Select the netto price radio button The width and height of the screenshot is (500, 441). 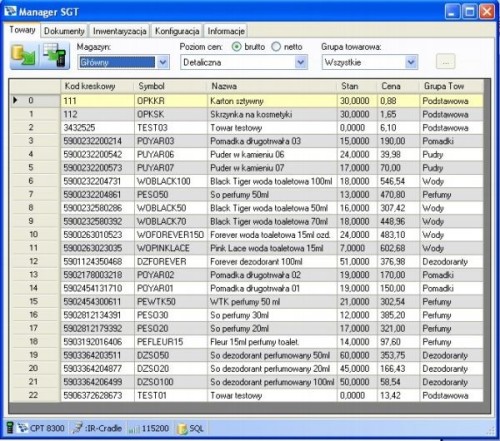(x=276, y=47)
